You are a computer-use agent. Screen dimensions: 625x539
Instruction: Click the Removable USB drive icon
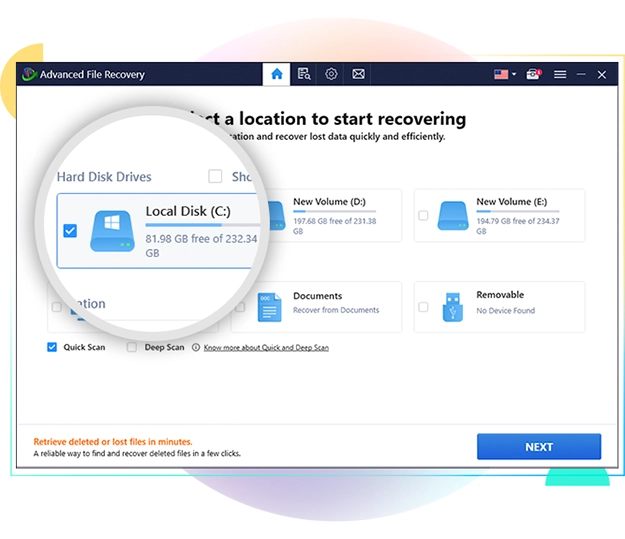coord(453,307)
